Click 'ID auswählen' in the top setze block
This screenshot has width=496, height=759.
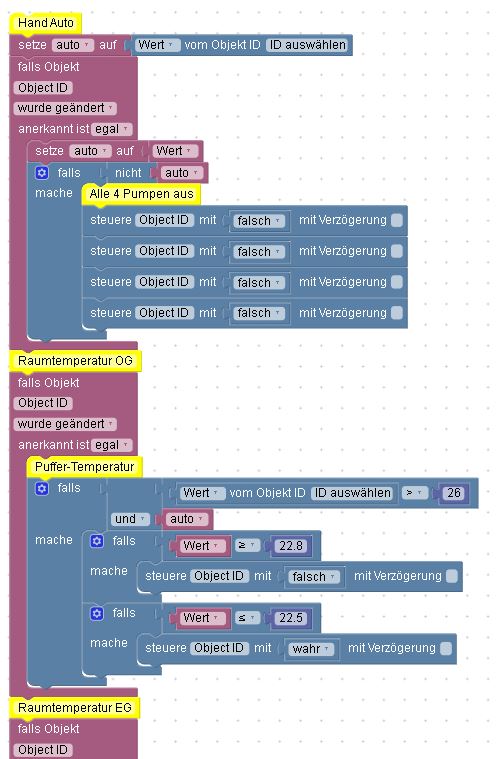pos(307,45)
